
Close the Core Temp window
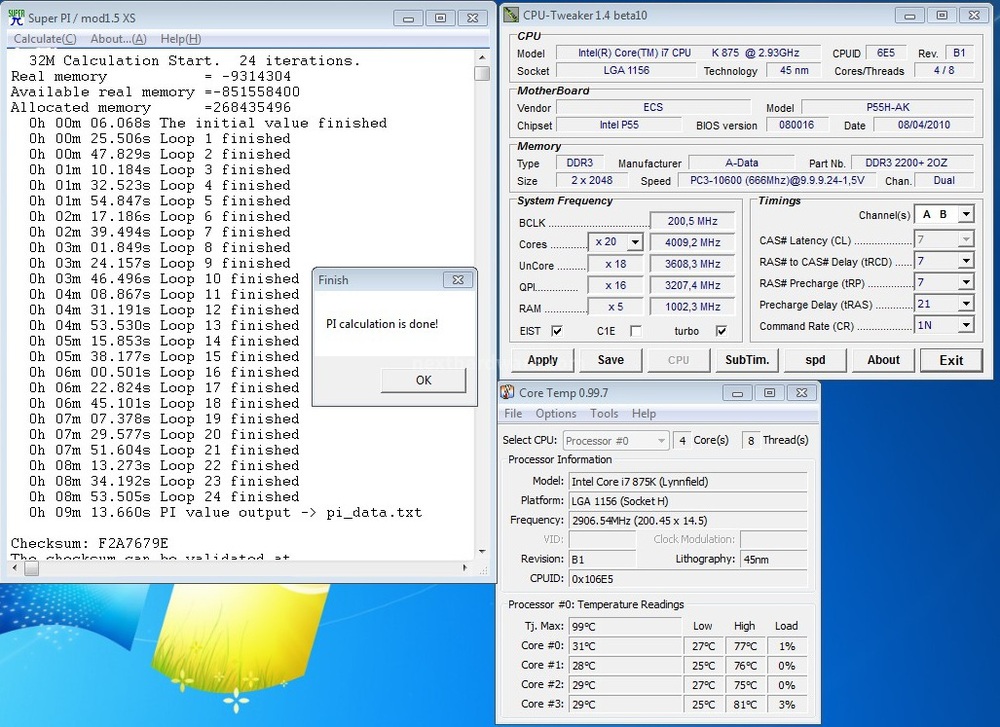tap(802, 393)
